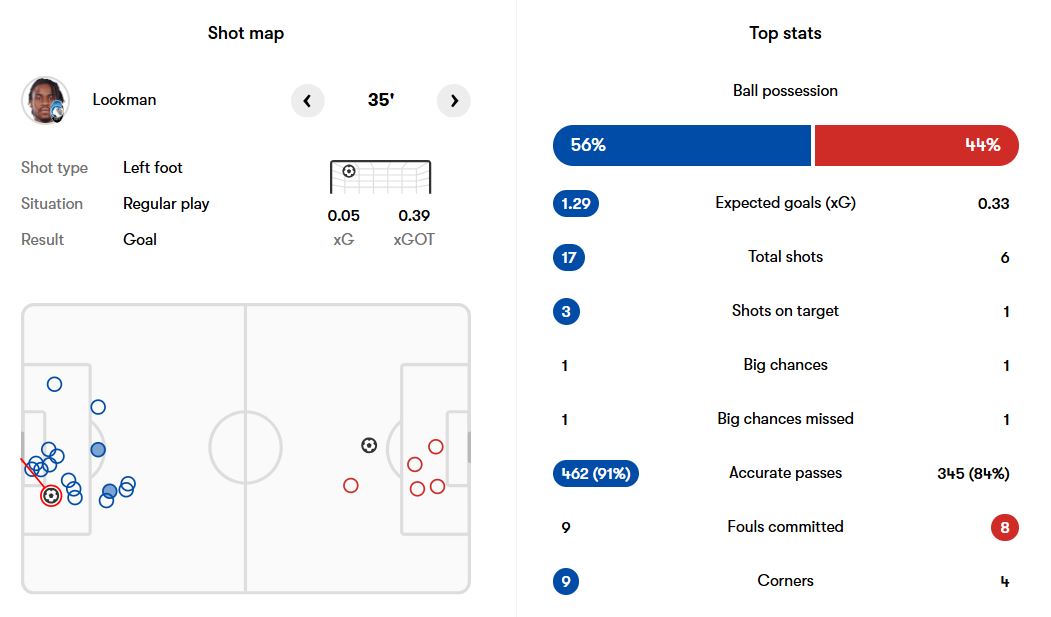Select the filled blue shot on the penalty arc

(98, 450)
